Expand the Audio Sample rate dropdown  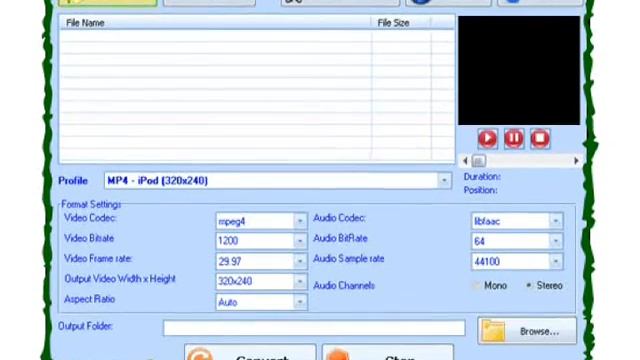[x=556, y=261]
